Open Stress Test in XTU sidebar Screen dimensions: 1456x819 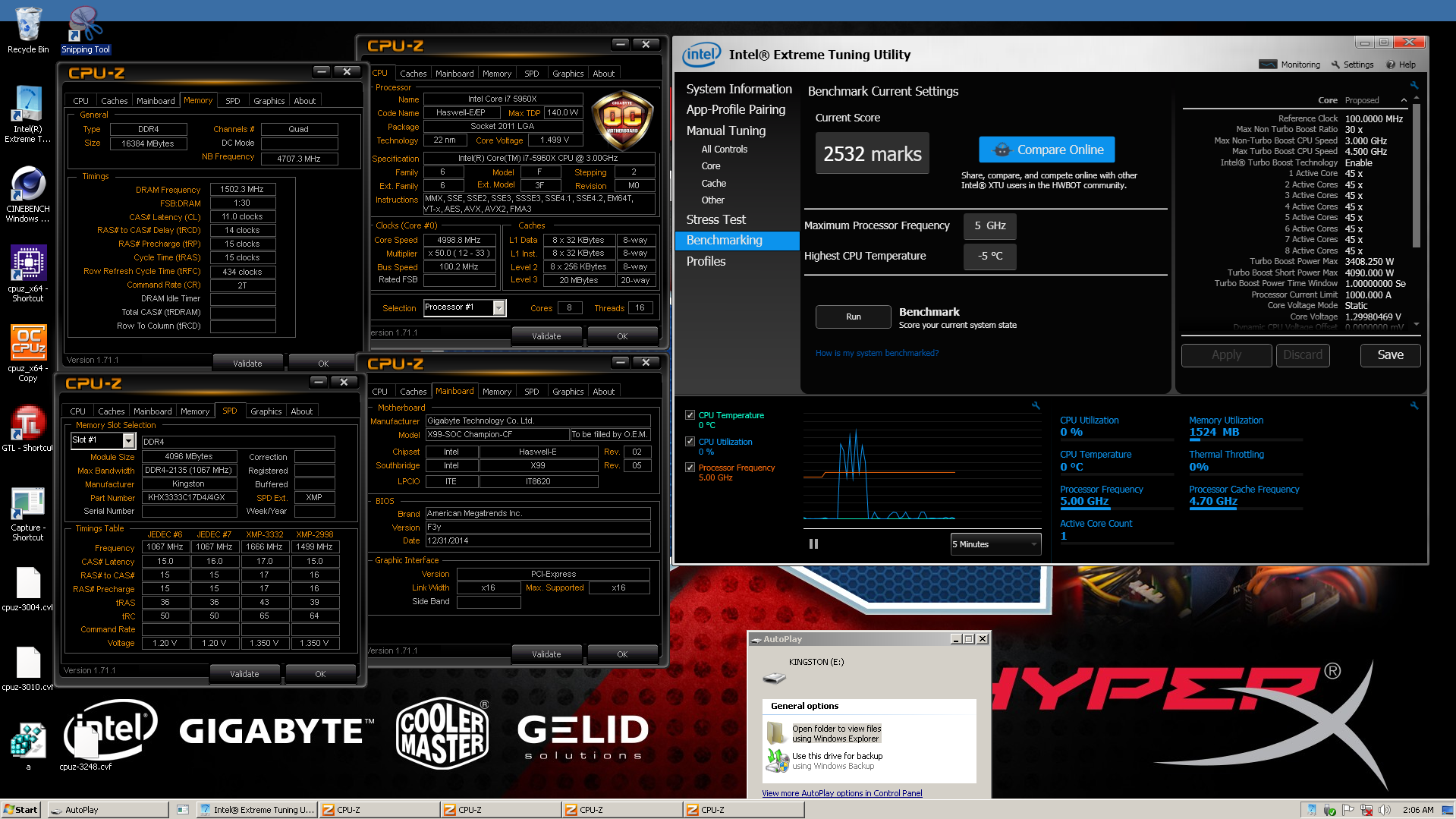[x=715, y=219]
